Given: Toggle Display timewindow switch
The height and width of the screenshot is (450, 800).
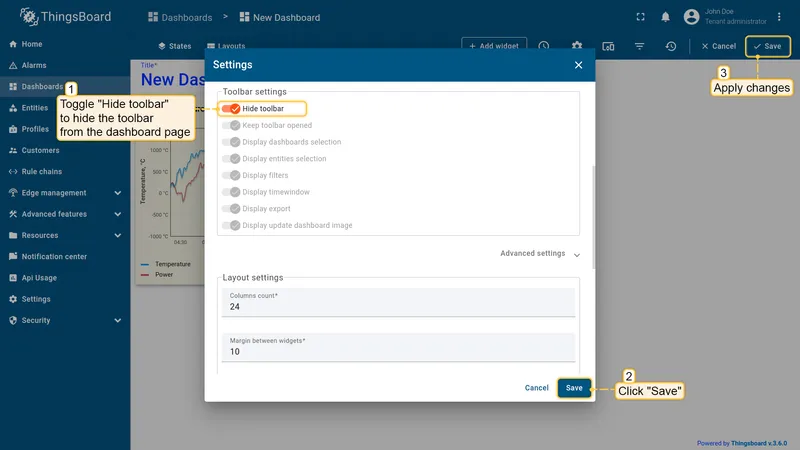Looking at the screenshot, I should tap(231, 192).
